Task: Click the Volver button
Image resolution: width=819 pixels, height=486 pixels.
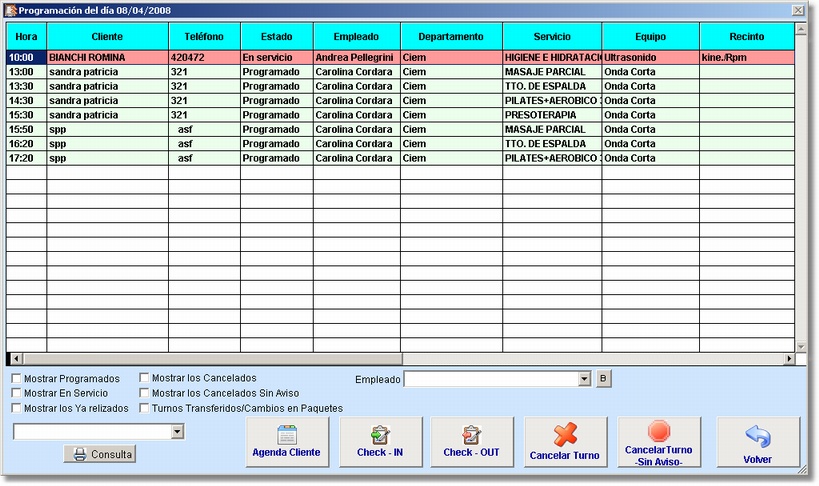Action: click(x=758, y=442)
